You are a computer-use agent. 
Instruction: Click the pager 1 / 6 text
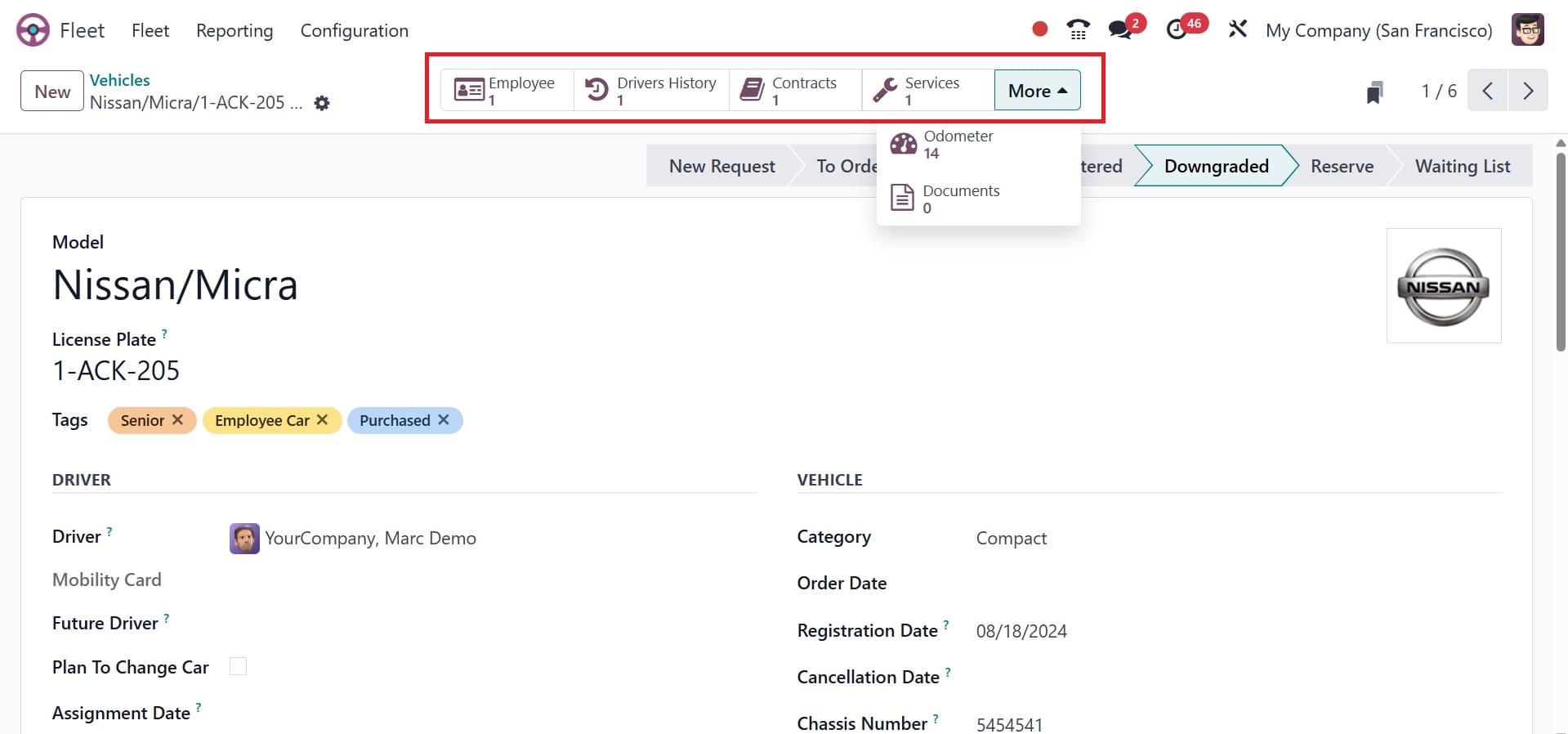[x=1439, y=91]
